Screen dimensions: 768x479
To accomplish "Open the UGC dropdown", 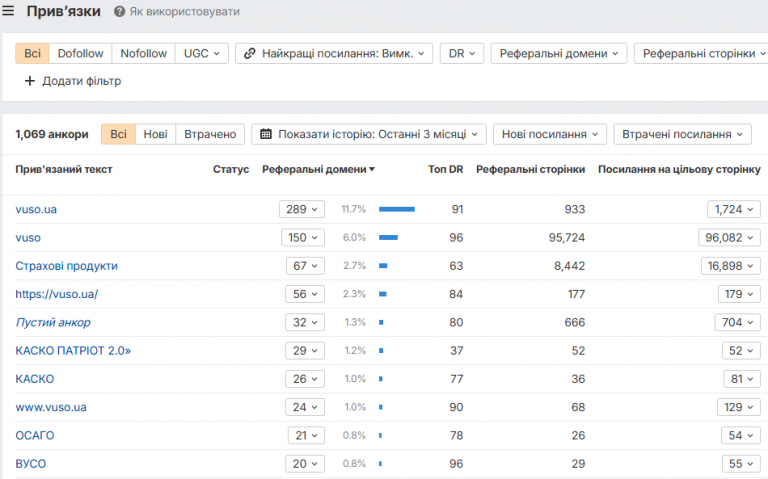I will (201, 53).
